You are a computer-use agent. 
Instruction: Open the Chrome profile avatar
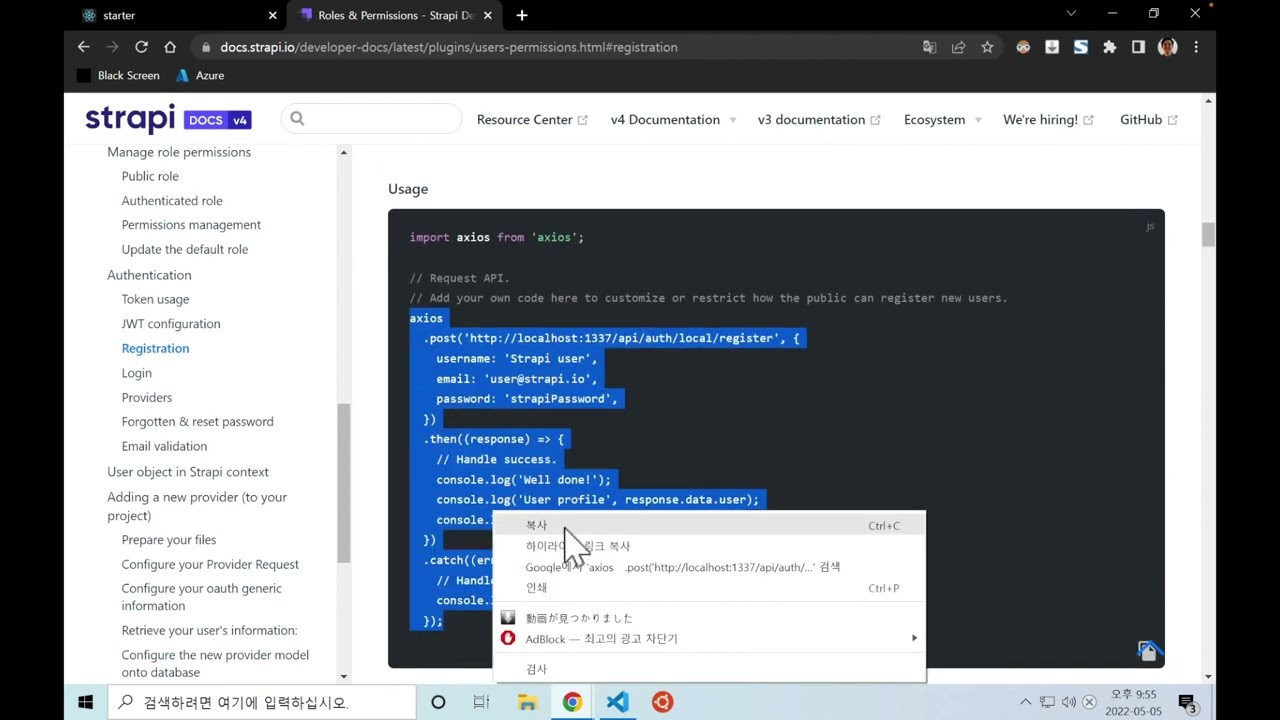tap(1167, 47)
